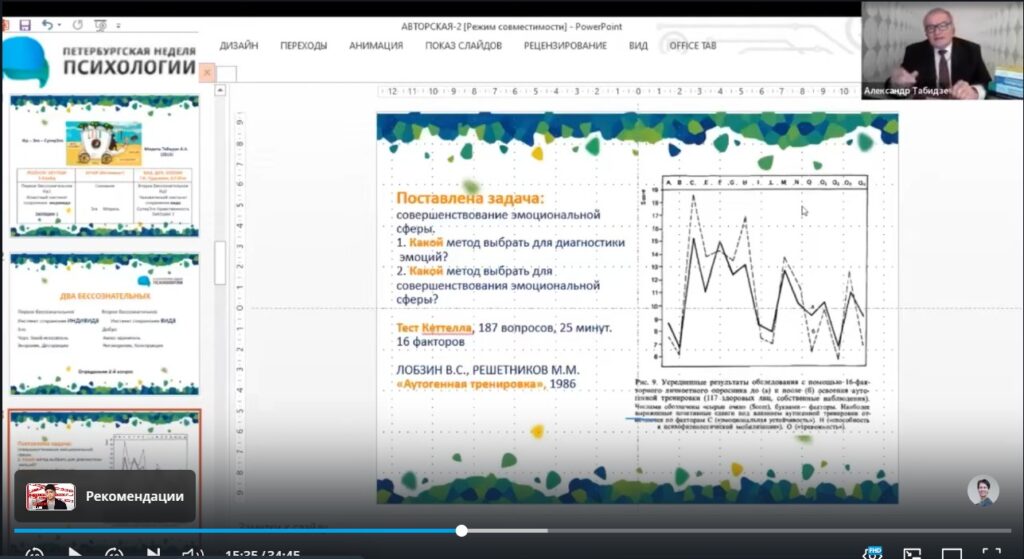Click the Save icon in quick access toolbar
The height and width of the screenshot is (559, 1024).
[25, 24]
